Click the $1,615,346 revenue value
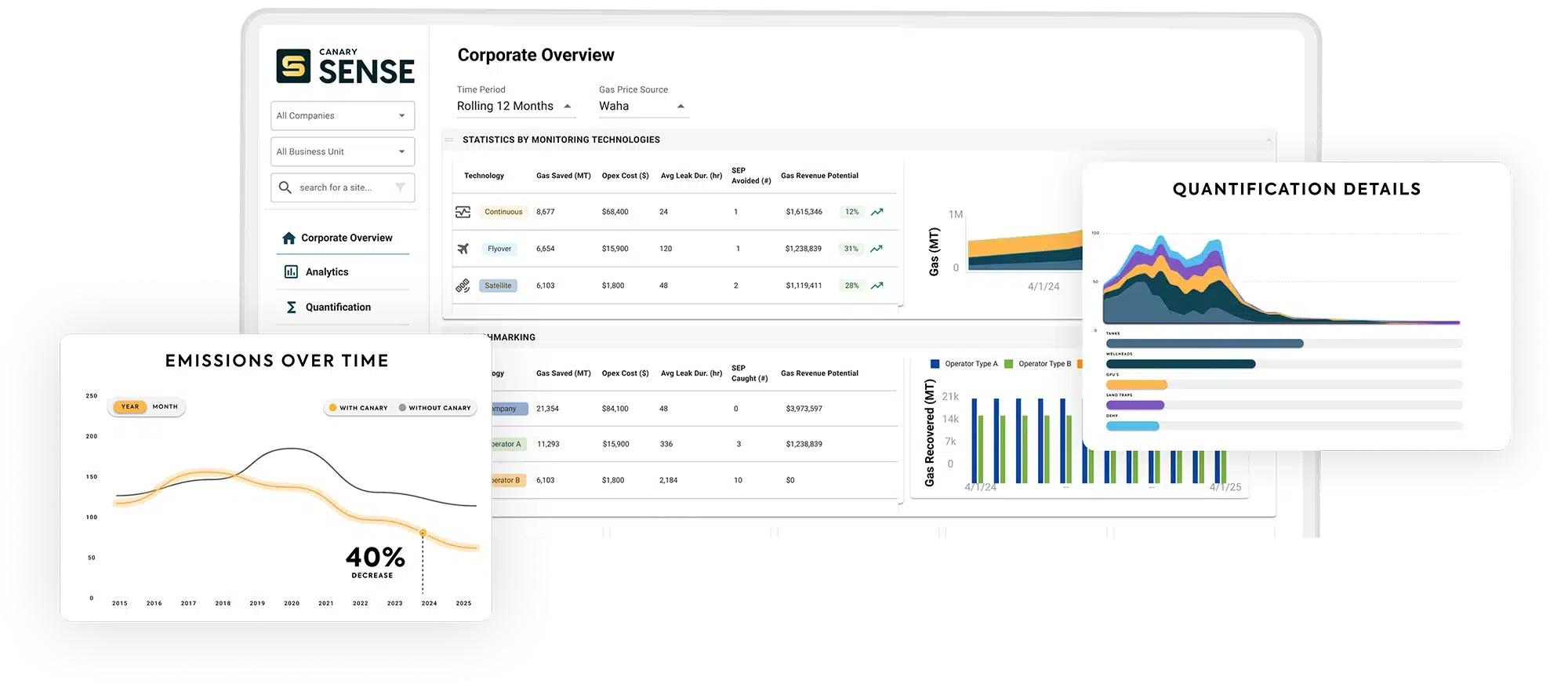1568x684 pixels. 804,212
